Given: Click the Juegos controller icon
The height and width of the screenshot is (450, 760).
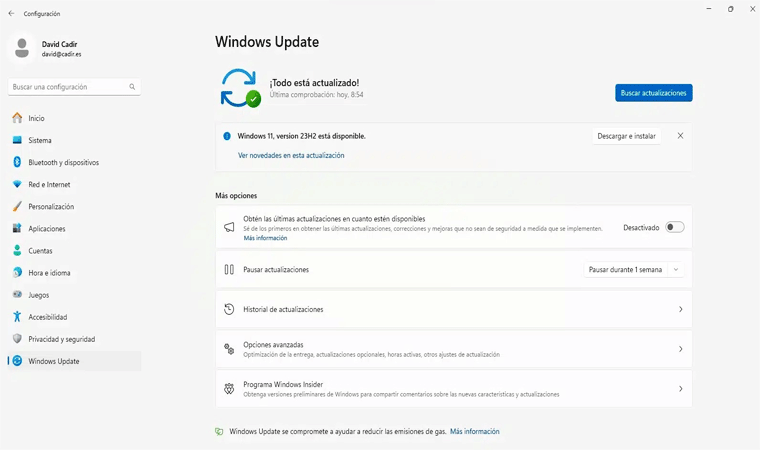Looking at the screenshot, I should [17, 294].
